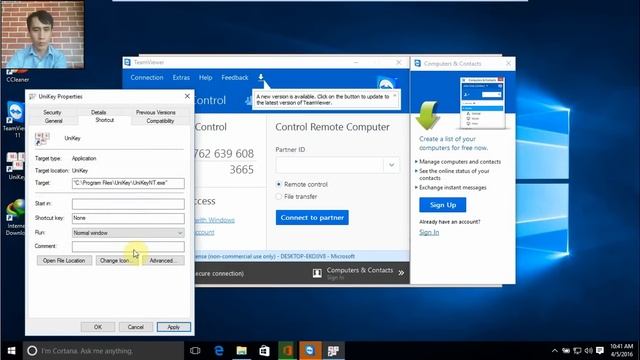This screenshot has height=360, width=640.
Task: Switch to the Compatibility tab
Action: [x=160, y=121]
